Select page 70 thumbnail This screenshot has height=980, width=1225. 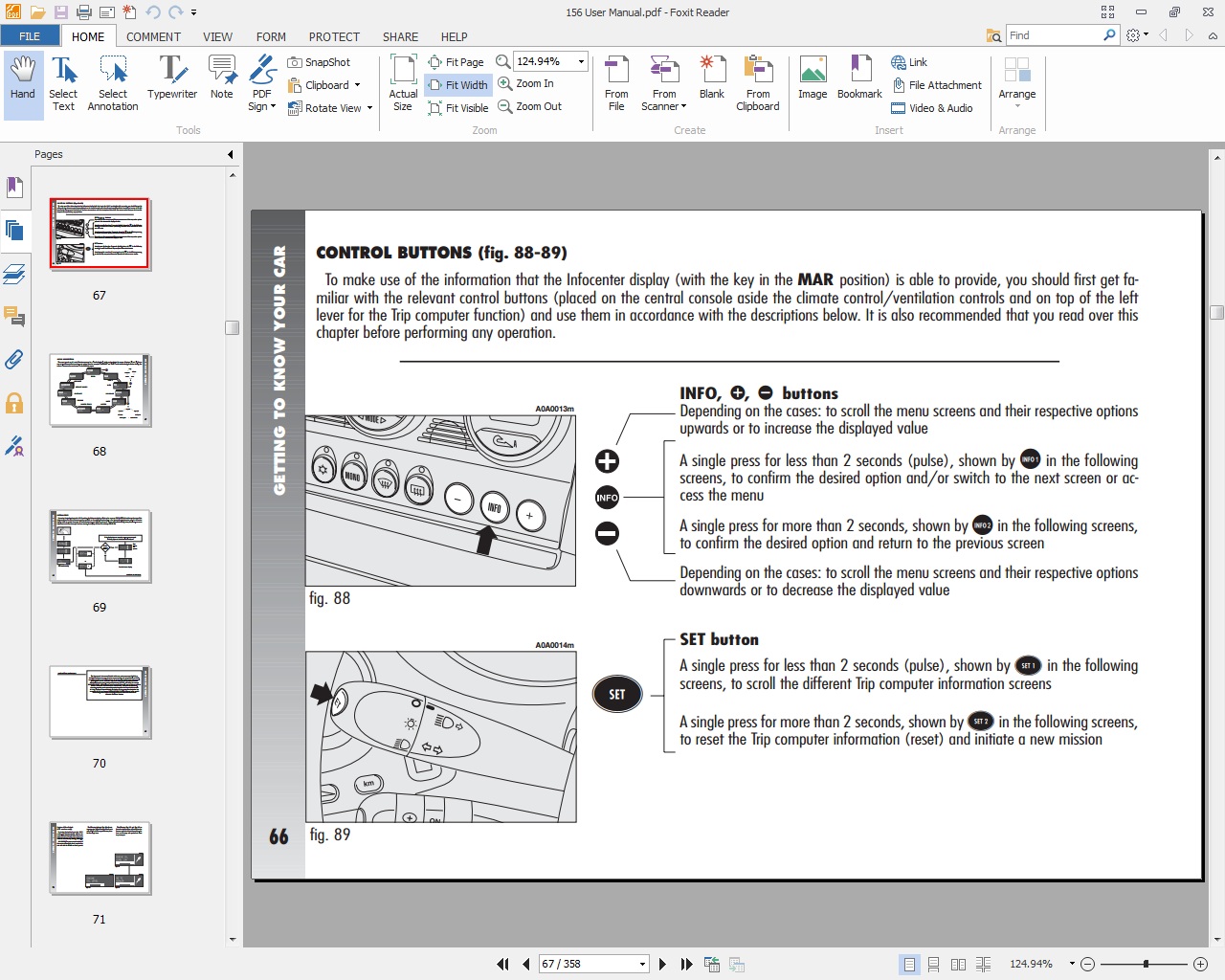pos(100,702)
